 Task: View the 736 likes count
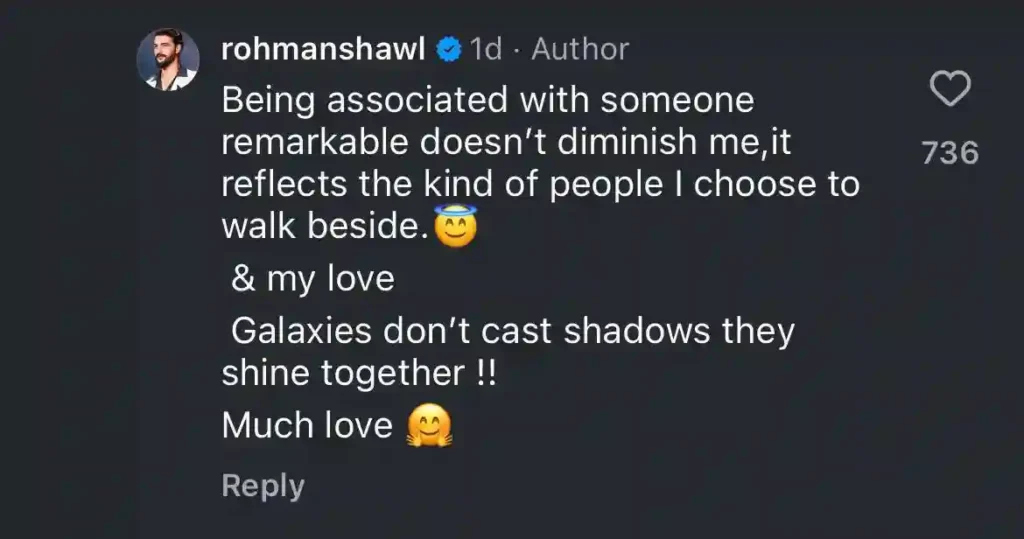click(x=950, y=153)
